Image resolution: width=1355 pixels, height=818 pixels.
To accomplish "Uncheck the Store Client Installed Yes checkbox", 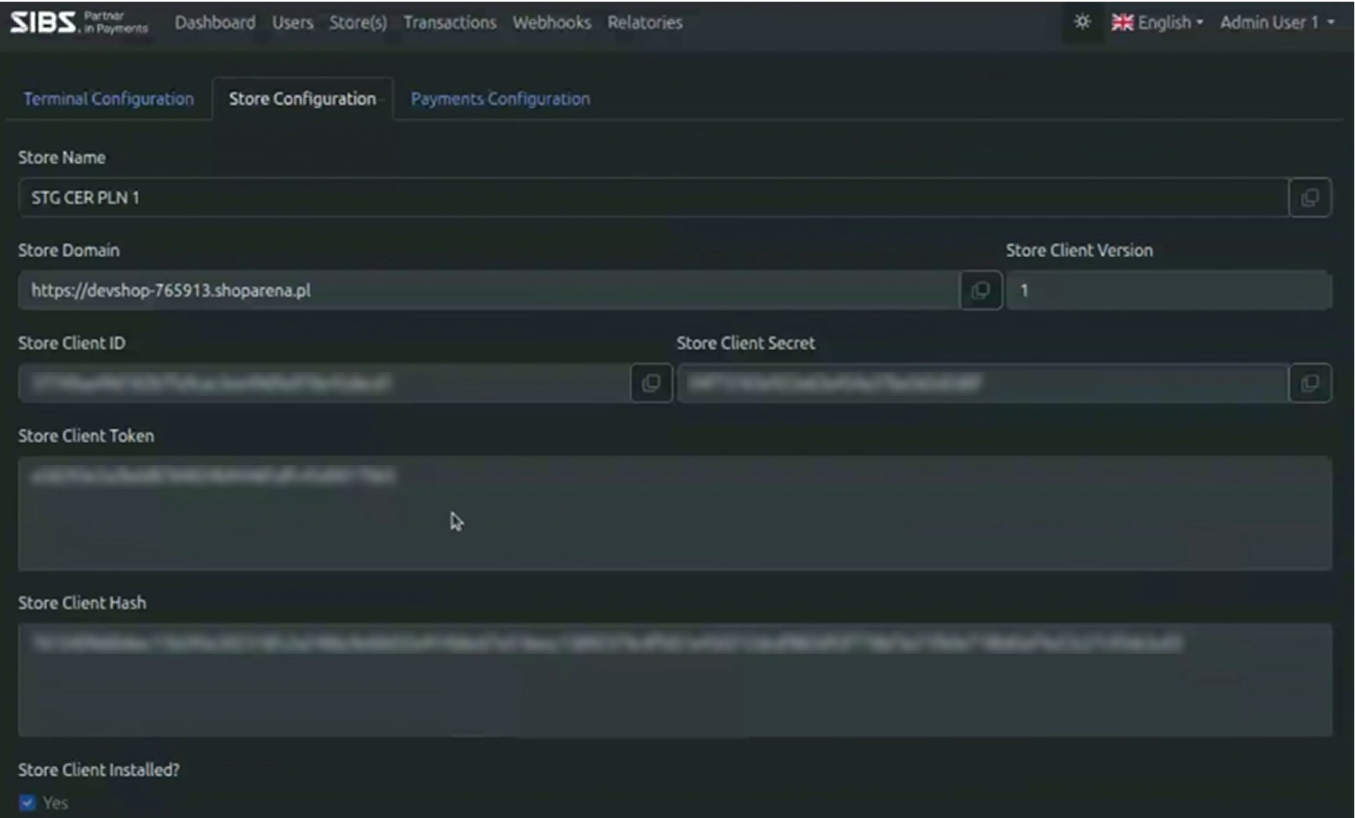I will 28,803.
